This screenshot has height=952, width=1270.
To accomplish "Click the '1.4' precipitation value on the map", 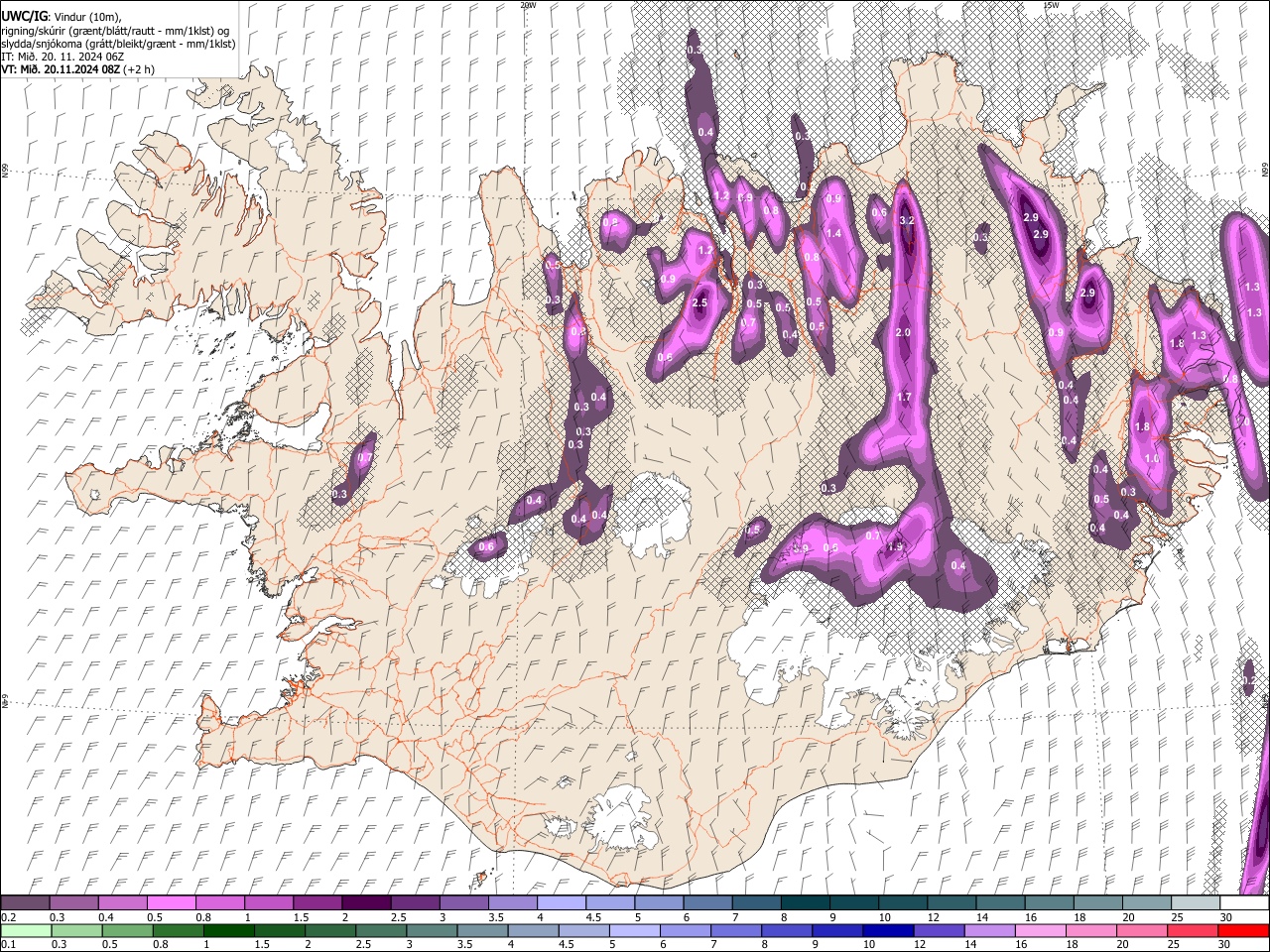I will click(833, 234).
